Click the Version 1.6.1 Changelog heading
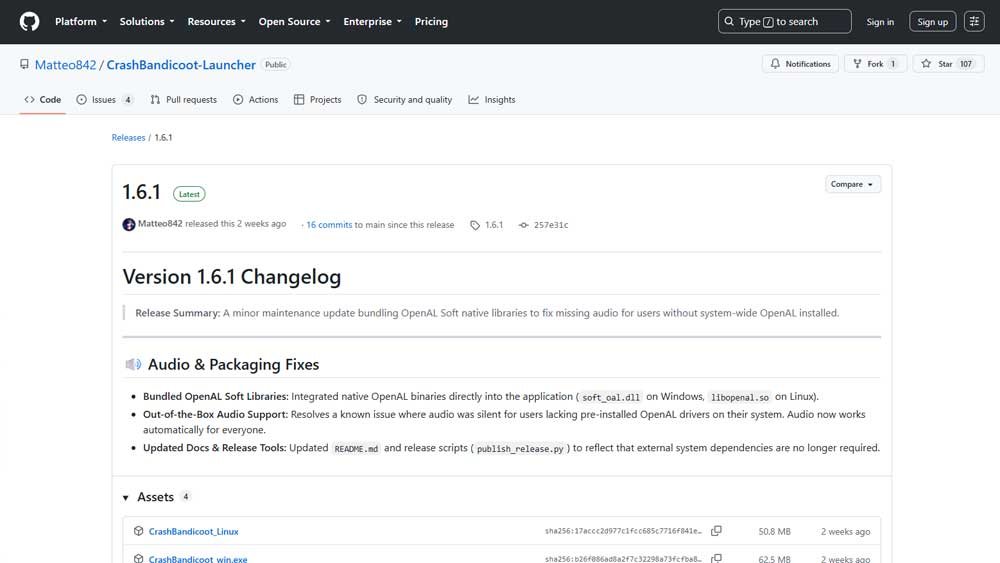1000x563 pixels. (232, 277)
